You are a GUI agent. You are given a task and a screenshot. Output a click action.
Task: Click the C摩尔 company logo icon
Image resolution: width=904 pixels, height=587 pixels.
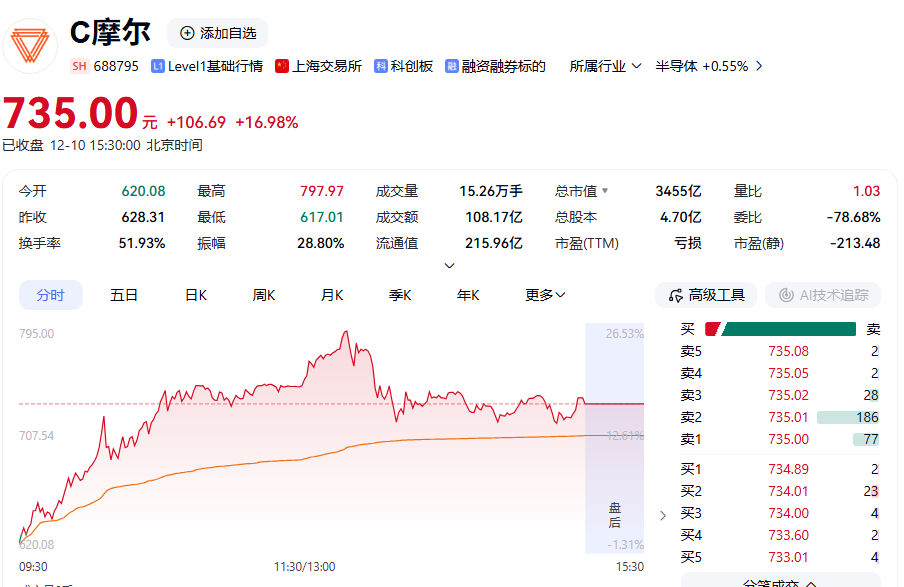(x=30, y=46)
